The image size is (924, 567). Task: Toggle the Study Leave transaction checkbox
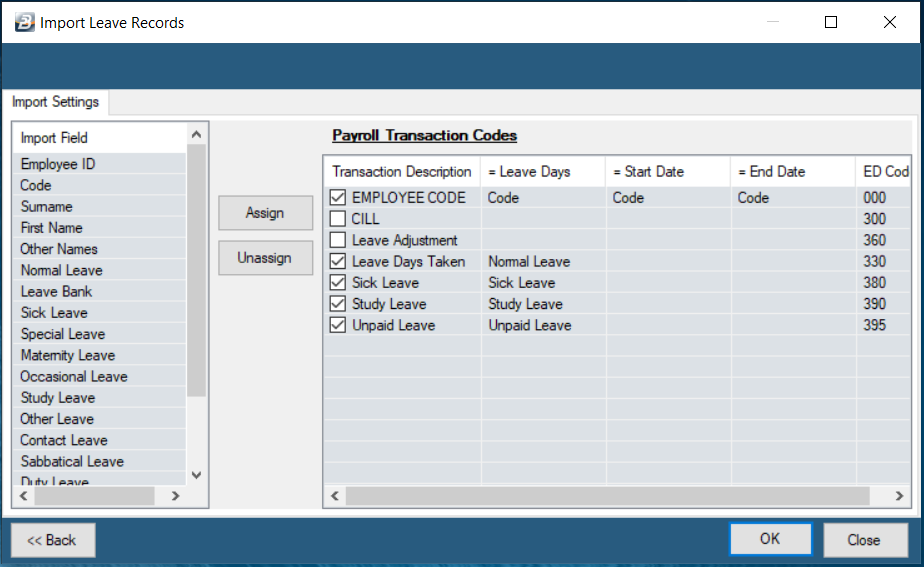click(x=338, y=304)
